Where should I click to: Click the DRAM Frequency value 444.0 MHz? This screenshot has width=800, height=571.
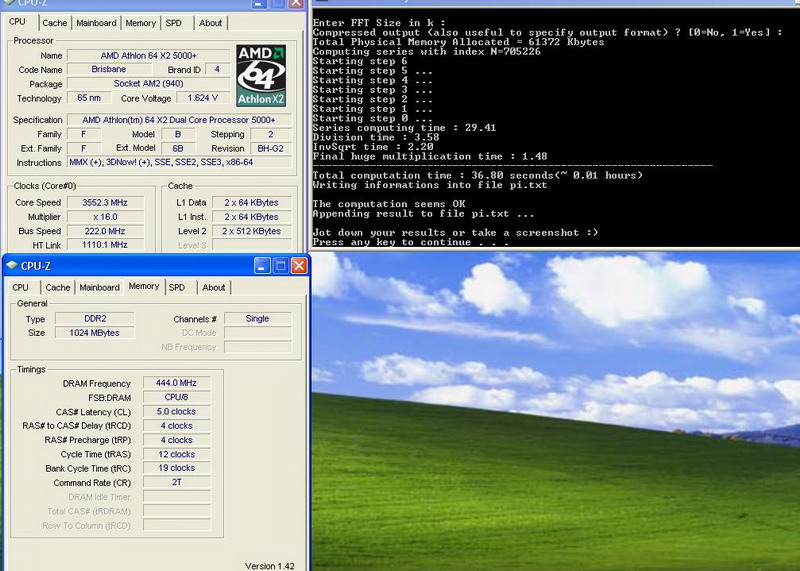pos(177,383)
